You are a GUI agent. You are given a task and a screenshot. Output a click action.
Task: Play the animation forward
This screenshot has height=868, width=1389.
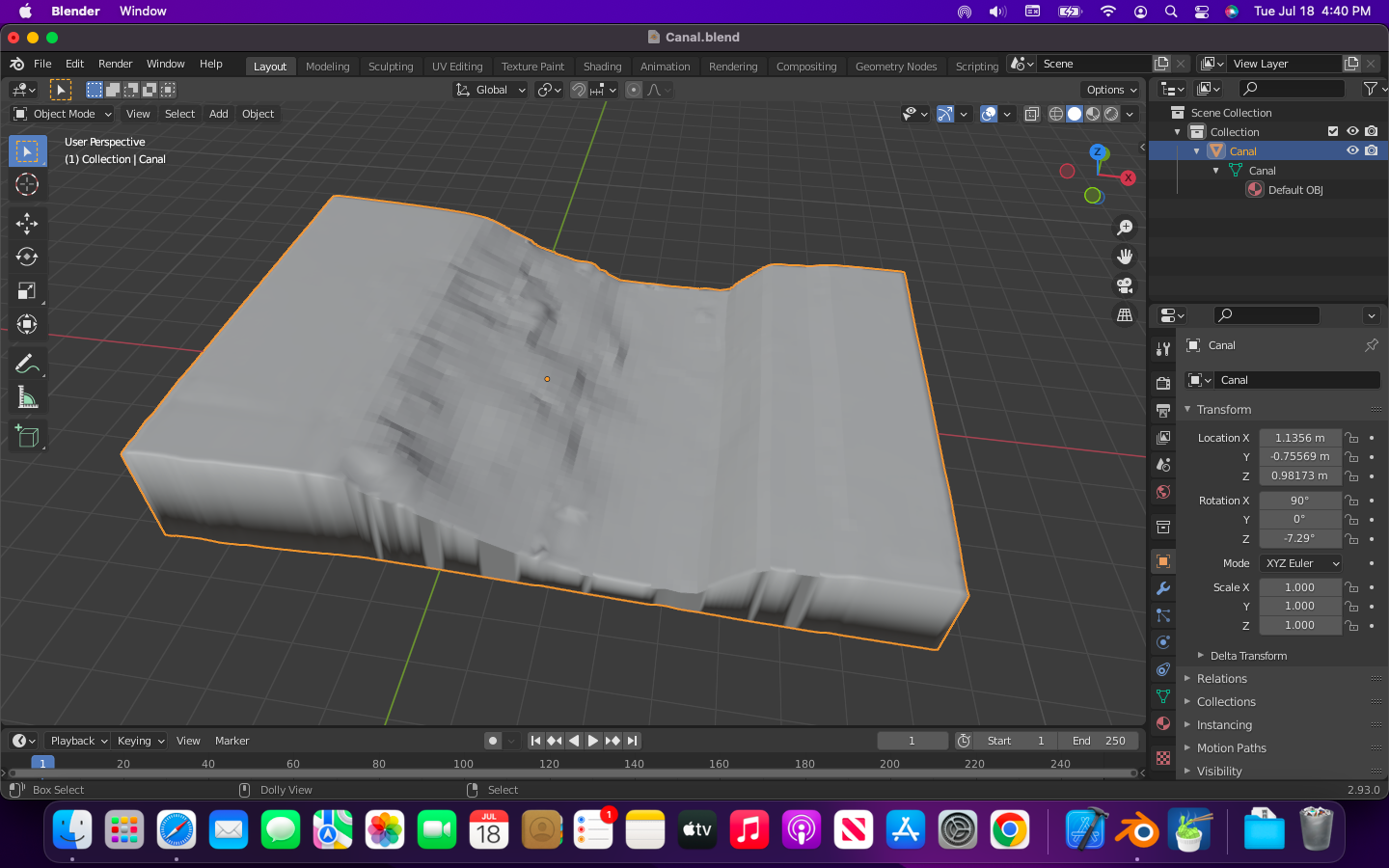(592, 741)
